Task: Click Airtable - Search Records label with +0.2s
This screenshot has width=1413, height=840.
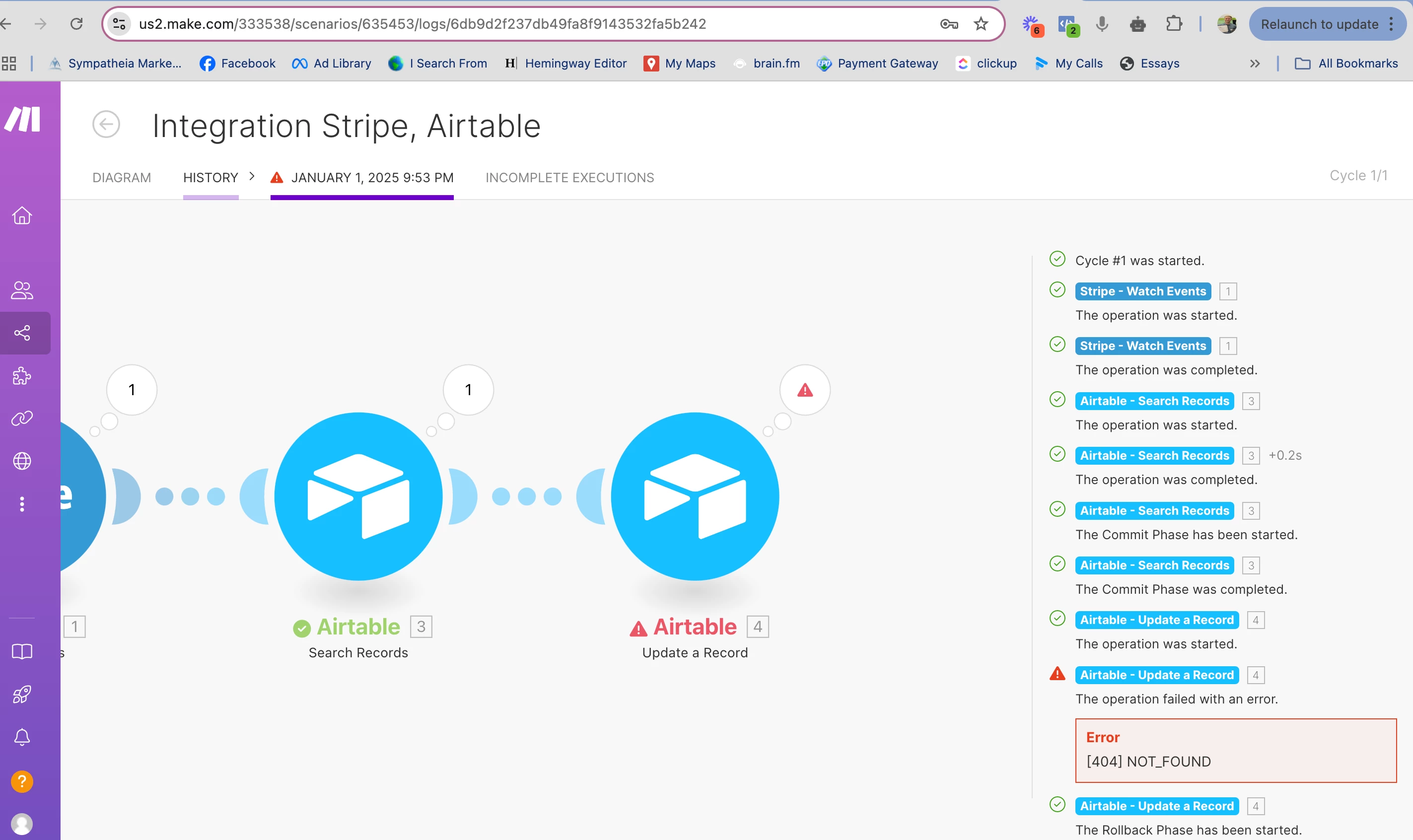Action: click(x=1154, y=455)
